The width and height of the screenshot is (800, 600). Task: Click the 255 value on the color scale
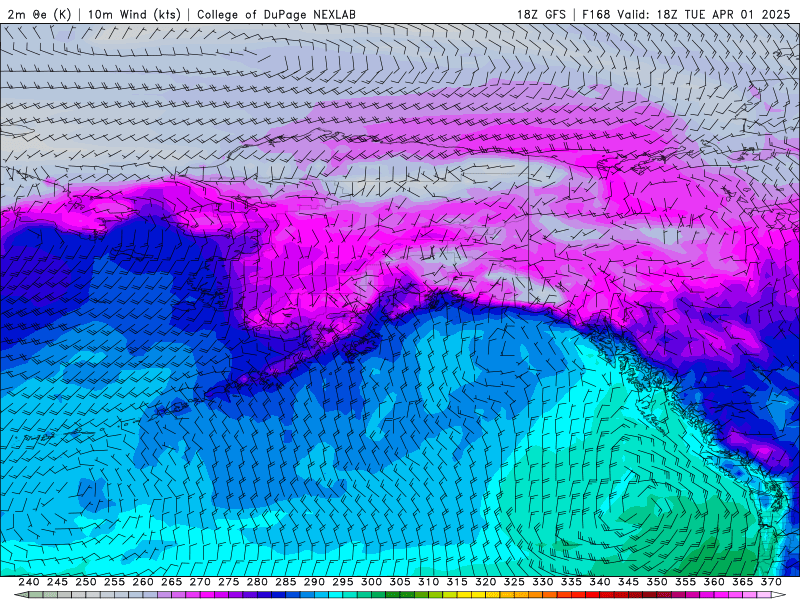point(114,582)
